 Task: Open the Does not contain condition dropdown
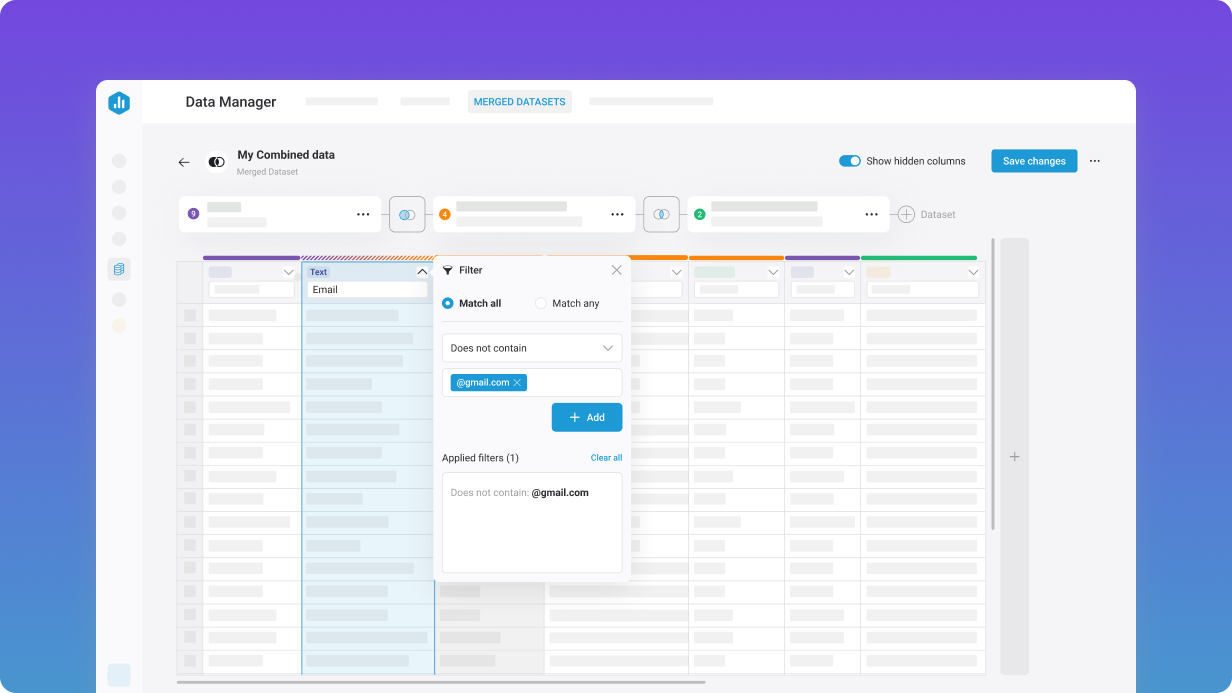coord(531,347)
